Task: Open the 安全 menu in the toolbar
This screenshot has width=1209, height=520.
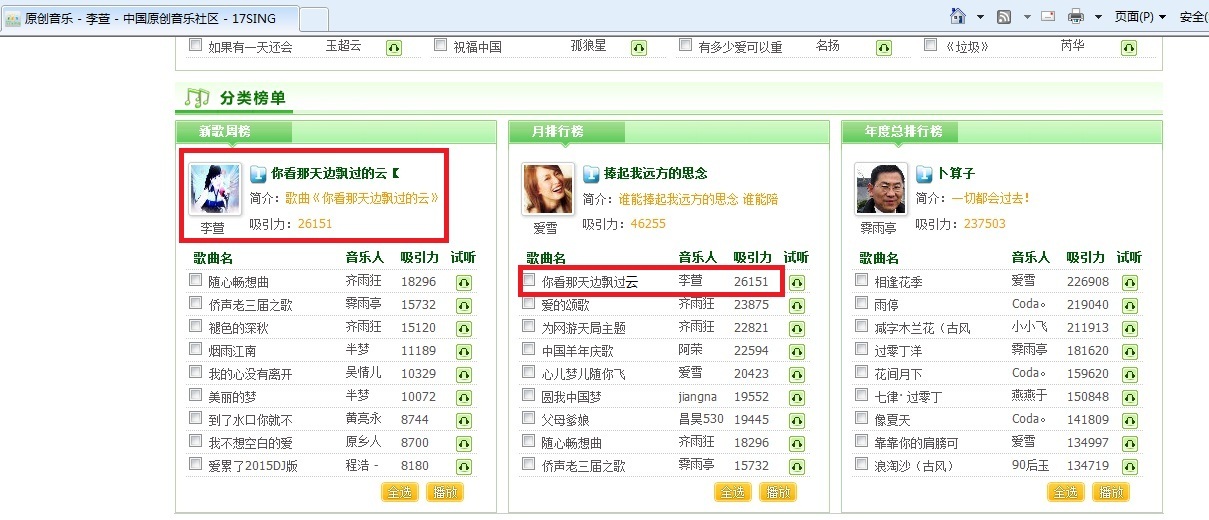Action: [x=1193, y=16]
